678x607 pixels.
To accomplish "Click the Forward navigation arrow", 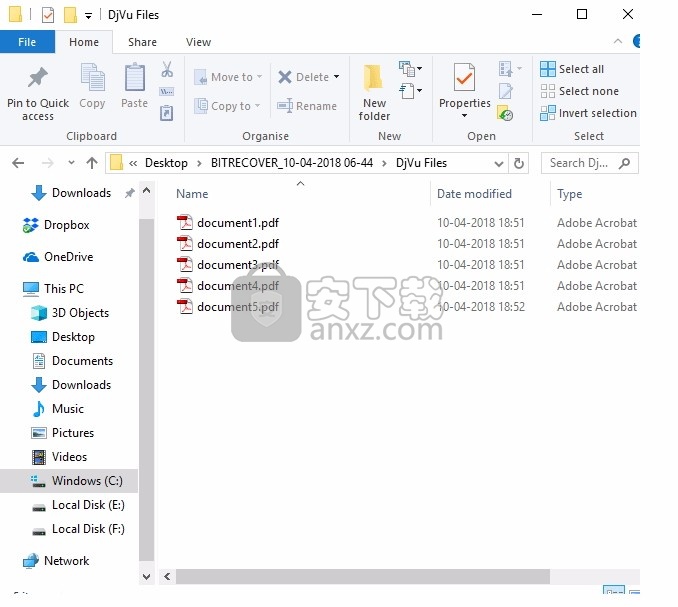I will point(48,163).
